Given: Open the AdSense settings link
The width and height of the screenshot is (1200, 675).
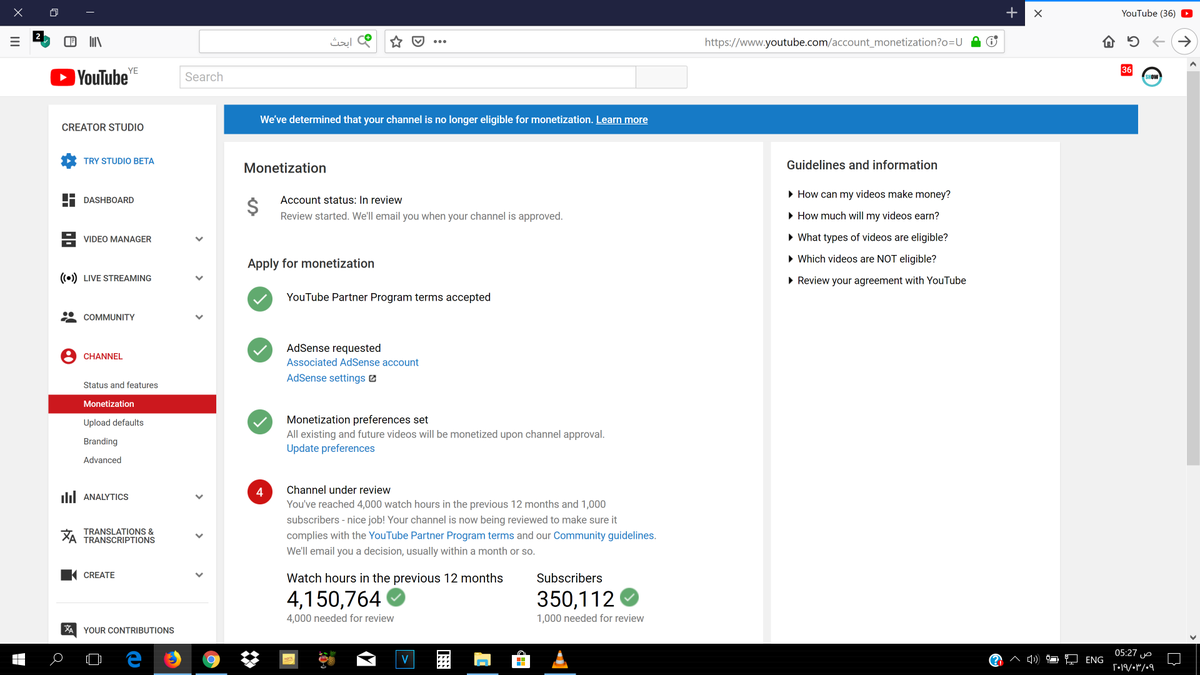Looking at the screenshot, I should tap(326, 379).
